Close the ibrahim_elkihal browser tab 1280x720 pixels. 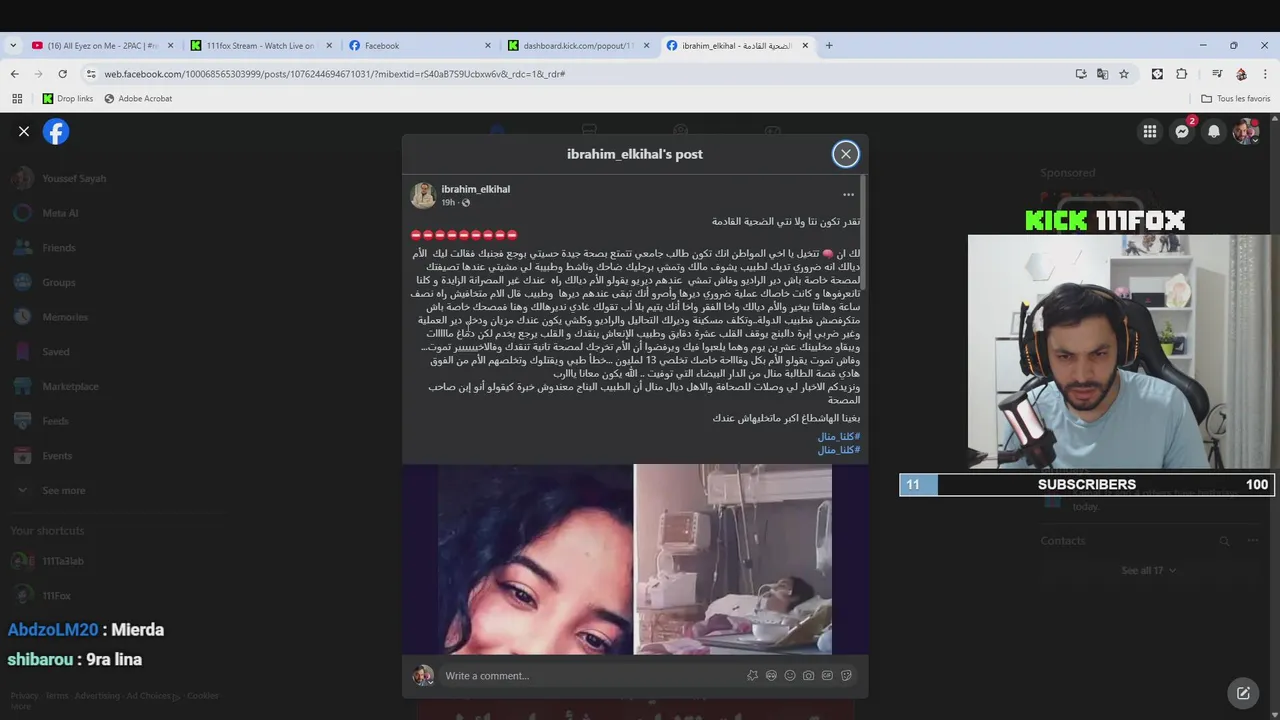pyautogui.click(x=805, y=45)
